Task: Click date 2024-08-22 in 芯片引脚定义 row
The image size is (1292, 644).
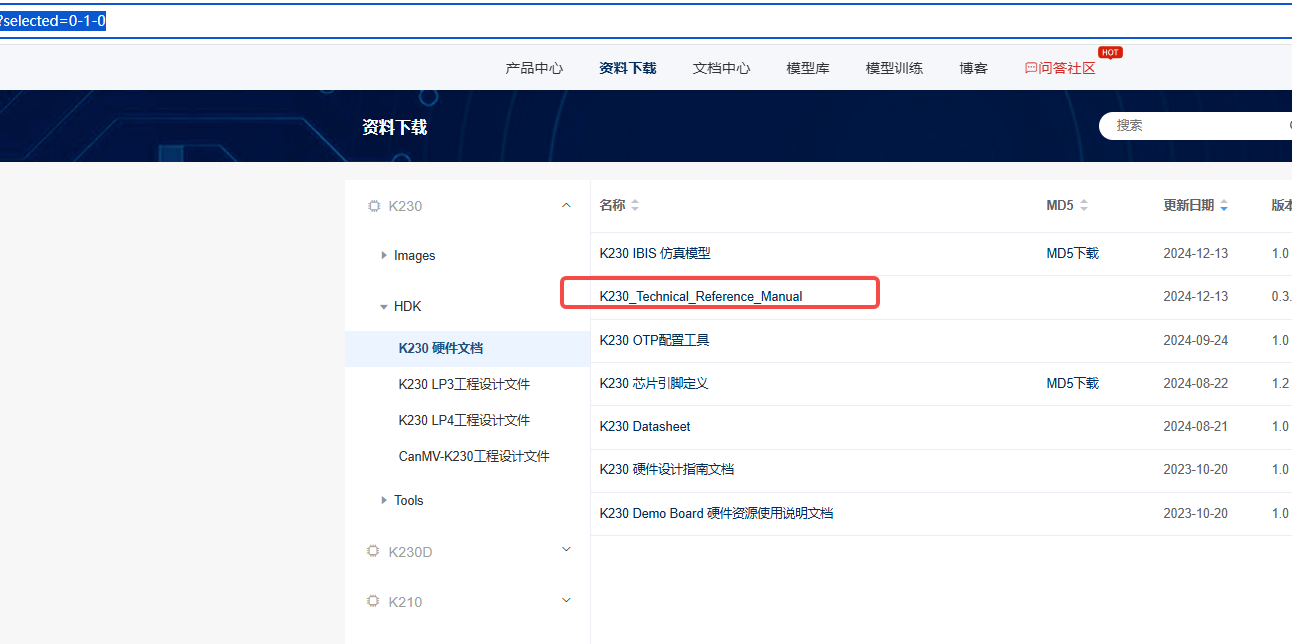Action: 1195,383
